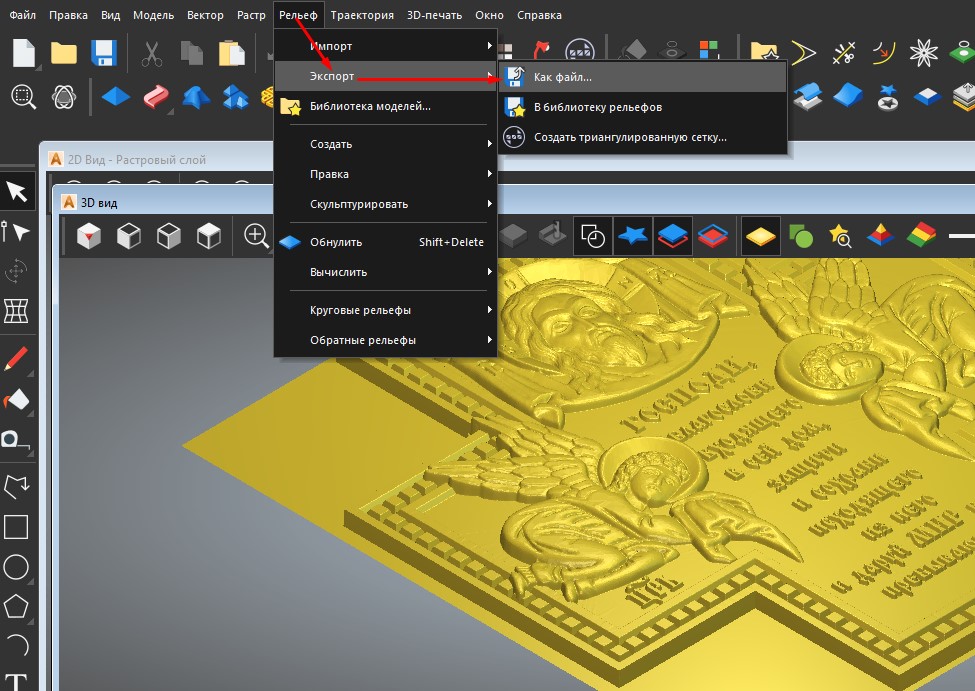The width and height of the screenshot is (975, 691).
Task: Choose Как файл... export option
Action: 643,77
